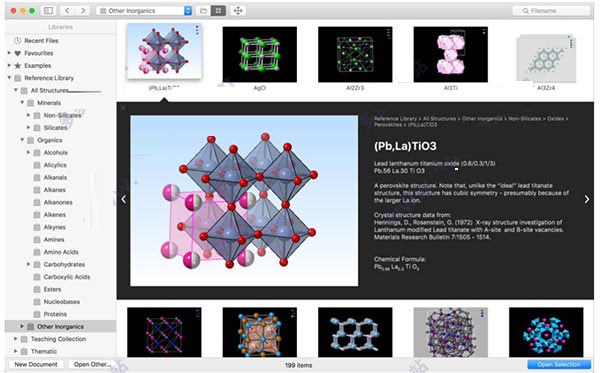Expand the Alcohols folder triangle

[x=28, y=152]
